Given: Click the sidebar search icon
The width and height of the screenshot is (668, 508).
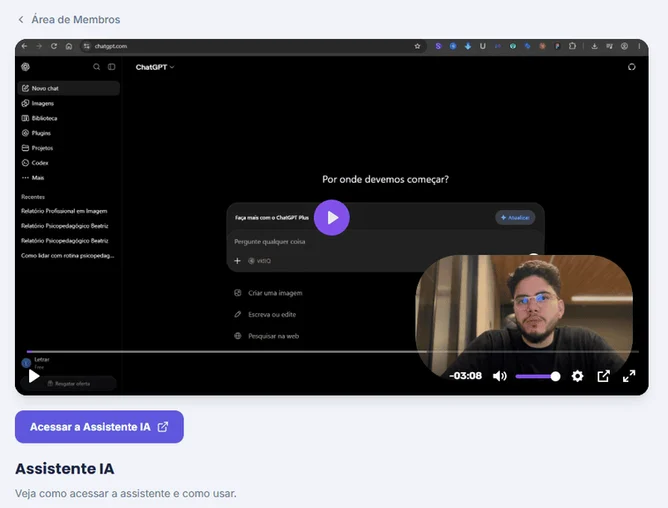Looking at the screenshot, I should (97, 66).
